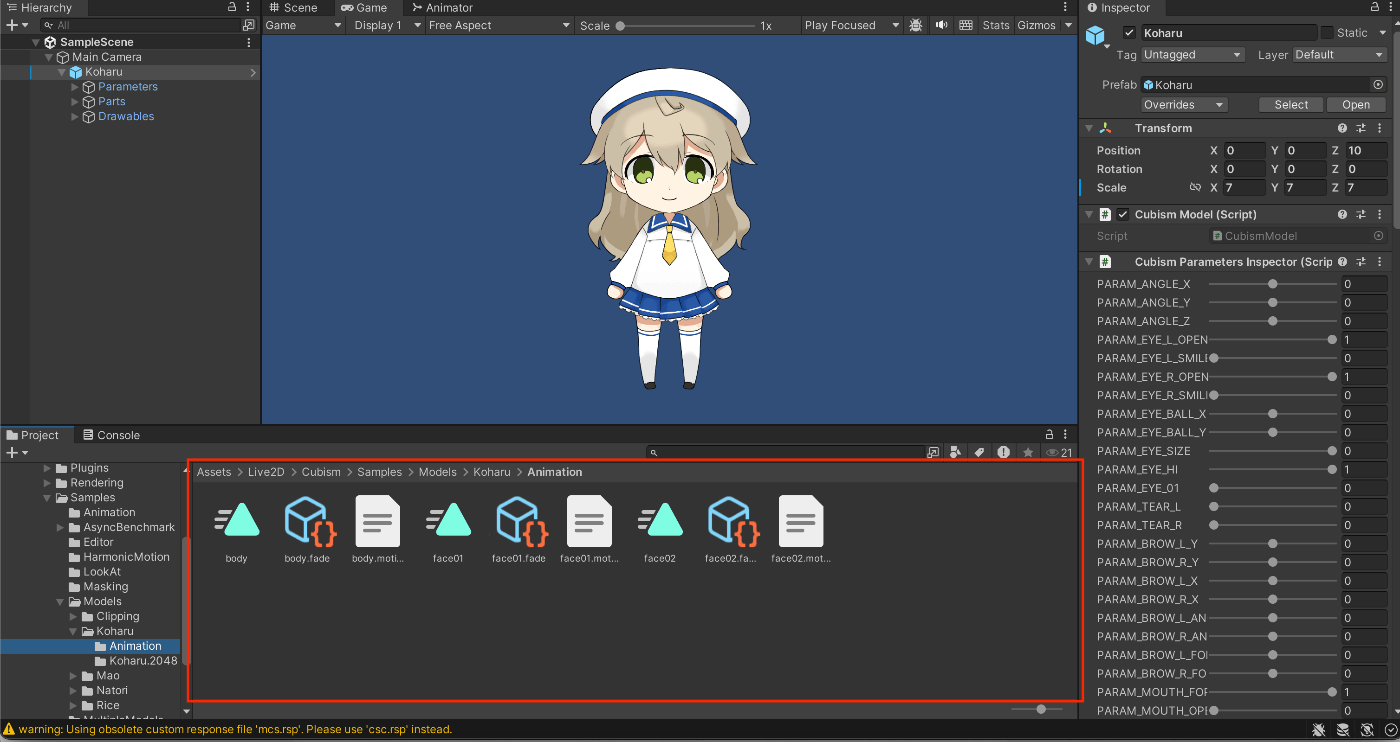1400x742 pixels.
Task: Expand the Parameters object in Hierarchy
Action: click(x=75, y=87)
